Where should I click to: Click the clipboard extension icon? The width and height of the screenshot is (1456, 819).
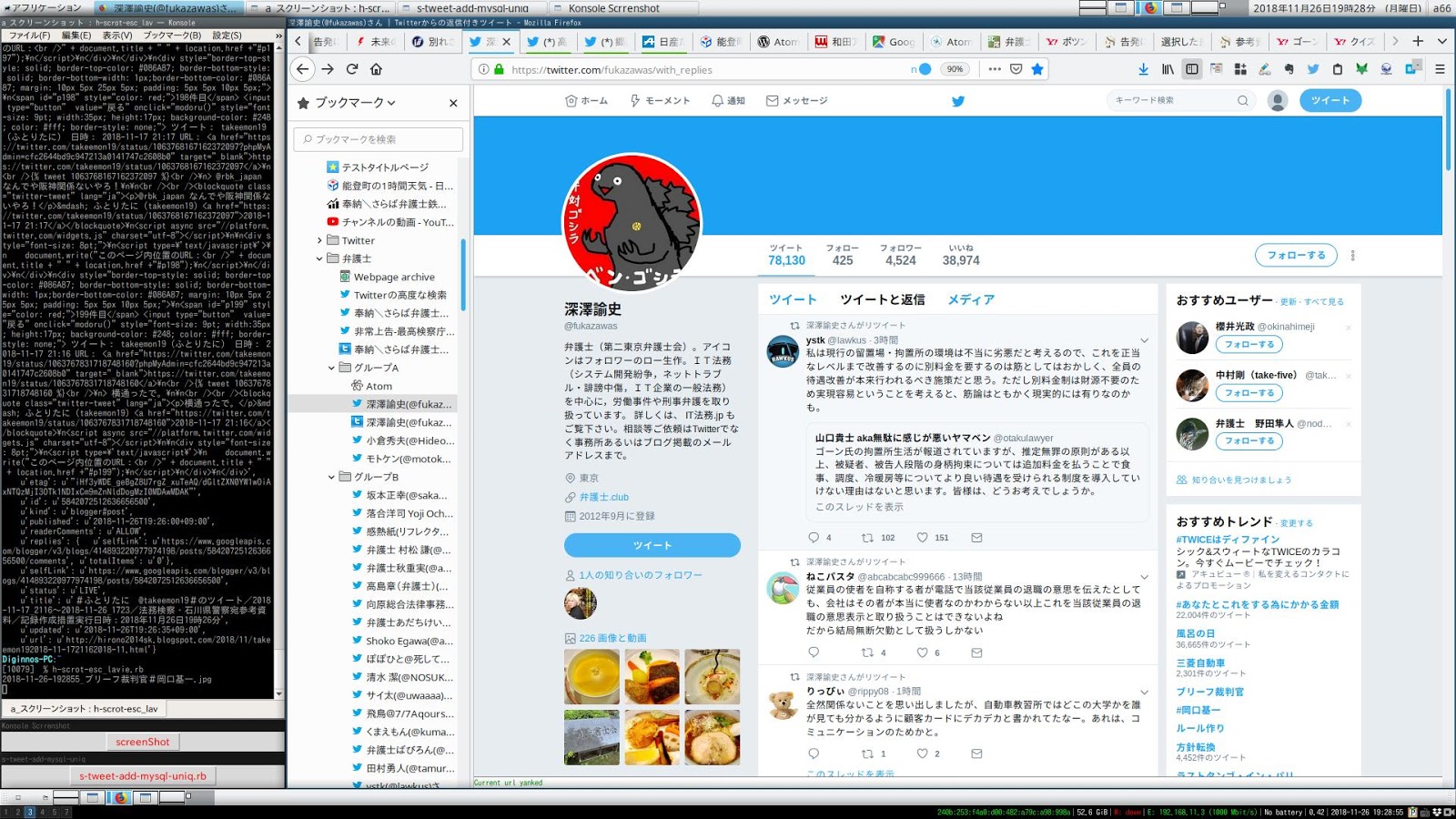point(1337,69)
